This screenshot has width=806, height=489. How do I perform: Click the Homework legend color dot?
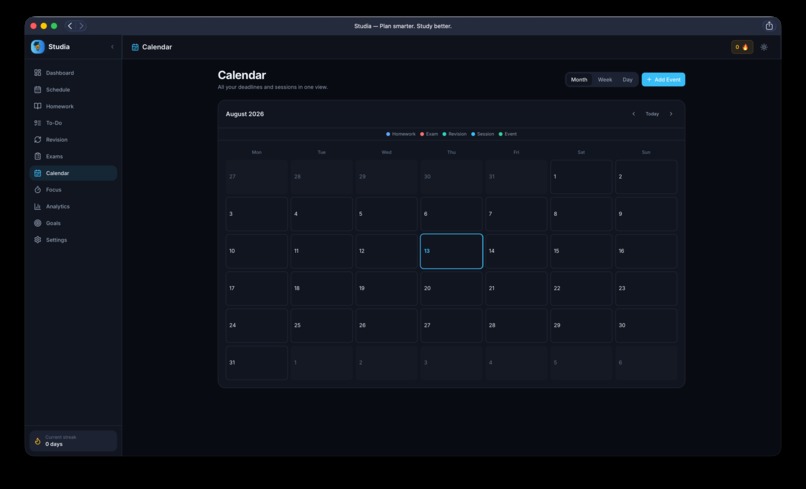pyautogui.click(x=388, y=134)
